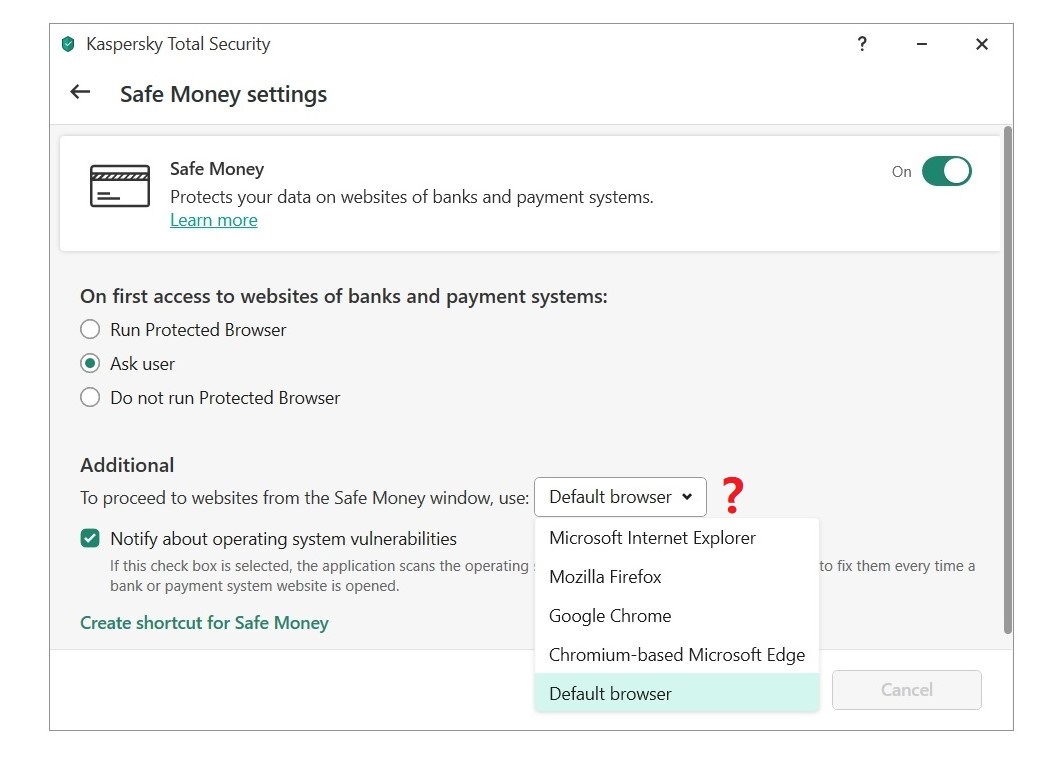This screenshot has width=1052, height=767.
Task: Choose the Ask user radio button
Action: pyautogui.click(x=91, y=363)
